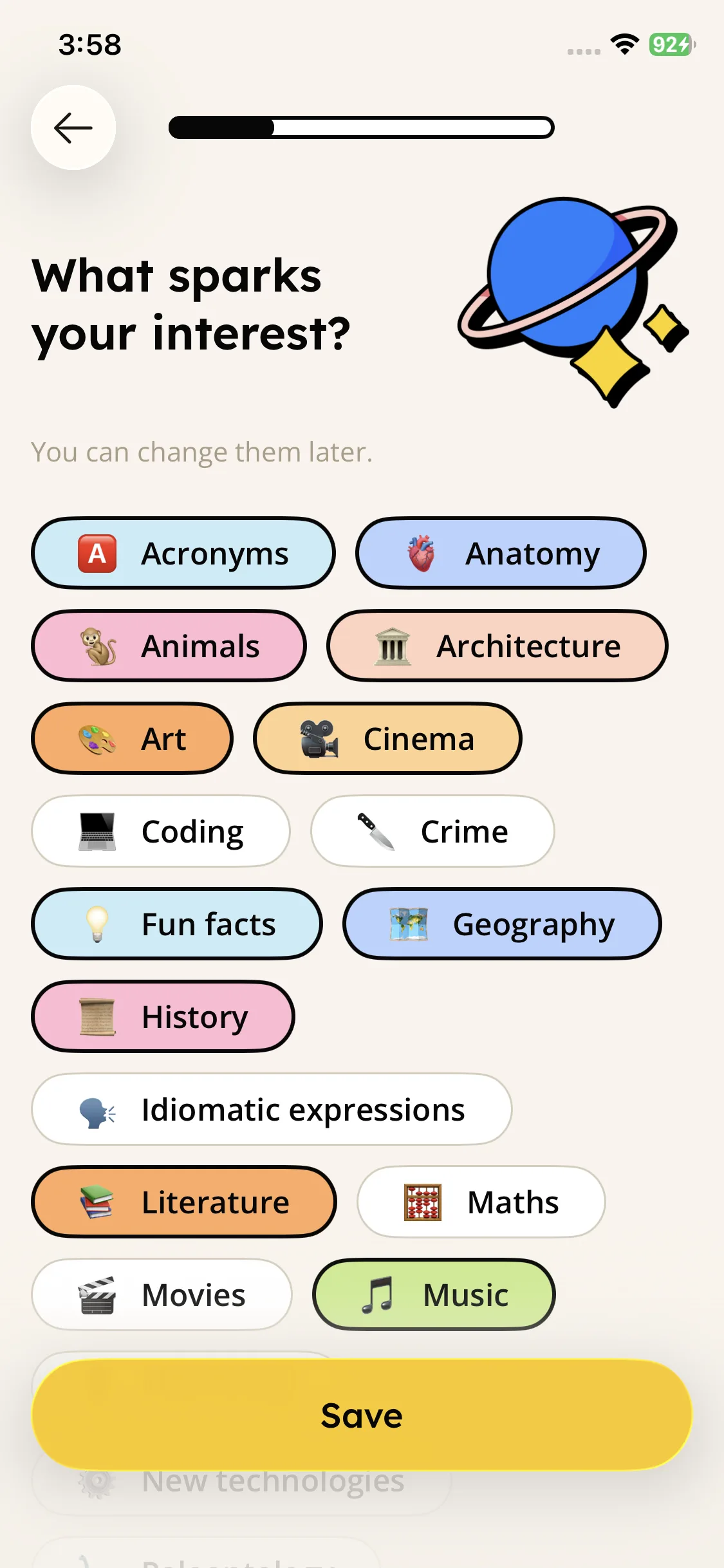Deselect the Acronyms interest chip
This screenshot has width=724, height=1568.
(x=183, y=554)
